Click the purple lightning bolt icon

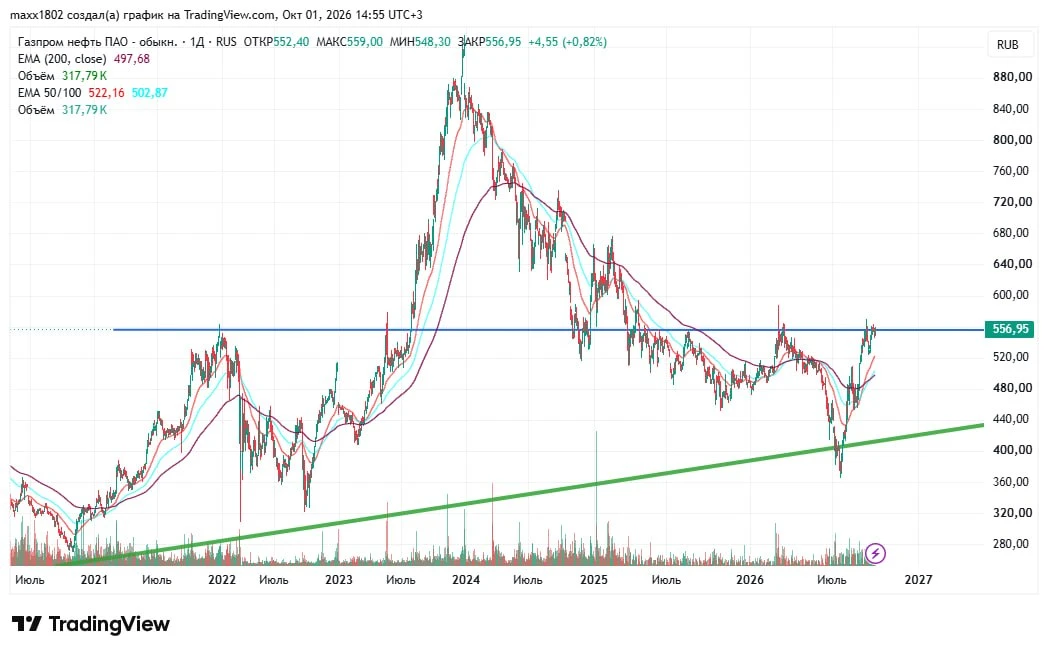pyautogui.click(x=875, y=553)
